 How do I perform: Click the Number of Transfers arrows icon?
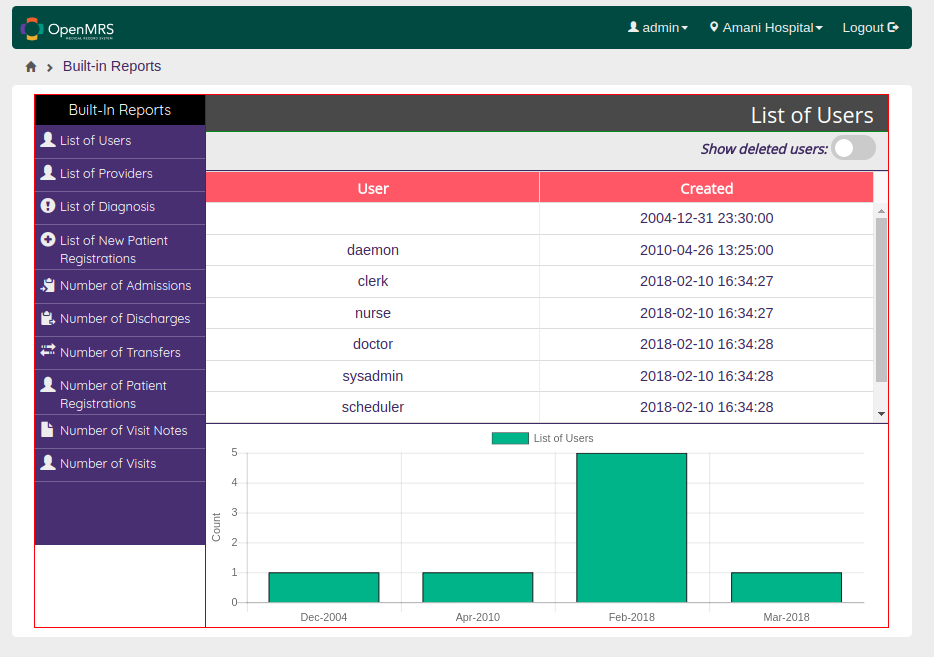tap(48, 350)
